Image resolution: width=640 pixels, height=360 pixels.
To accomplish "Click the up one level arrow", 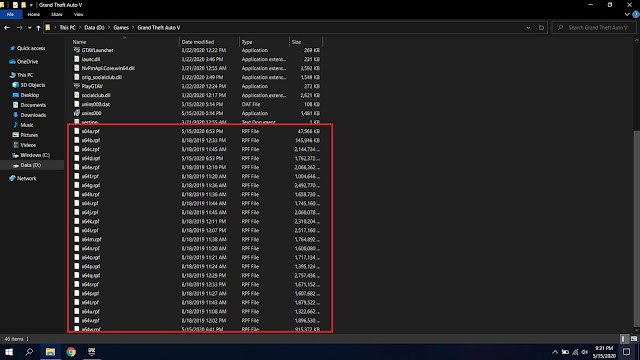I will tap(38, 28).
